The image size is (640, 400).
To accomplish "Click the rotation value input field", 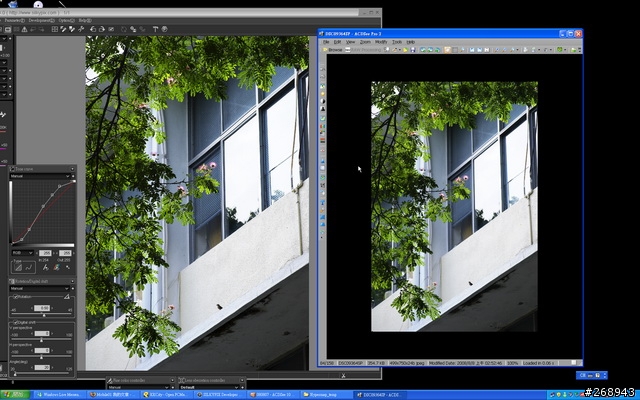I will click(42, 308).
